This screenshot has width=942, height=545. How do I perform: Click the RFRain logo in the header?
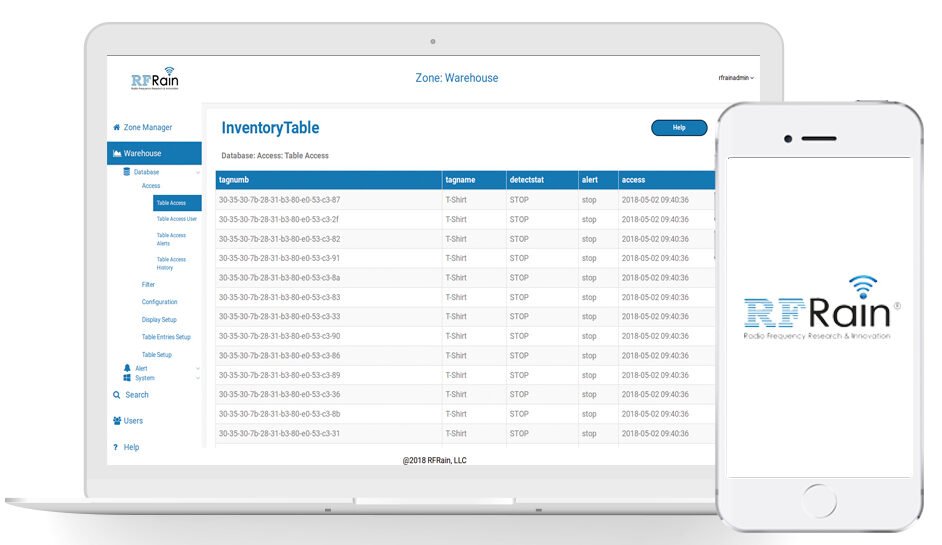point(155,80)
